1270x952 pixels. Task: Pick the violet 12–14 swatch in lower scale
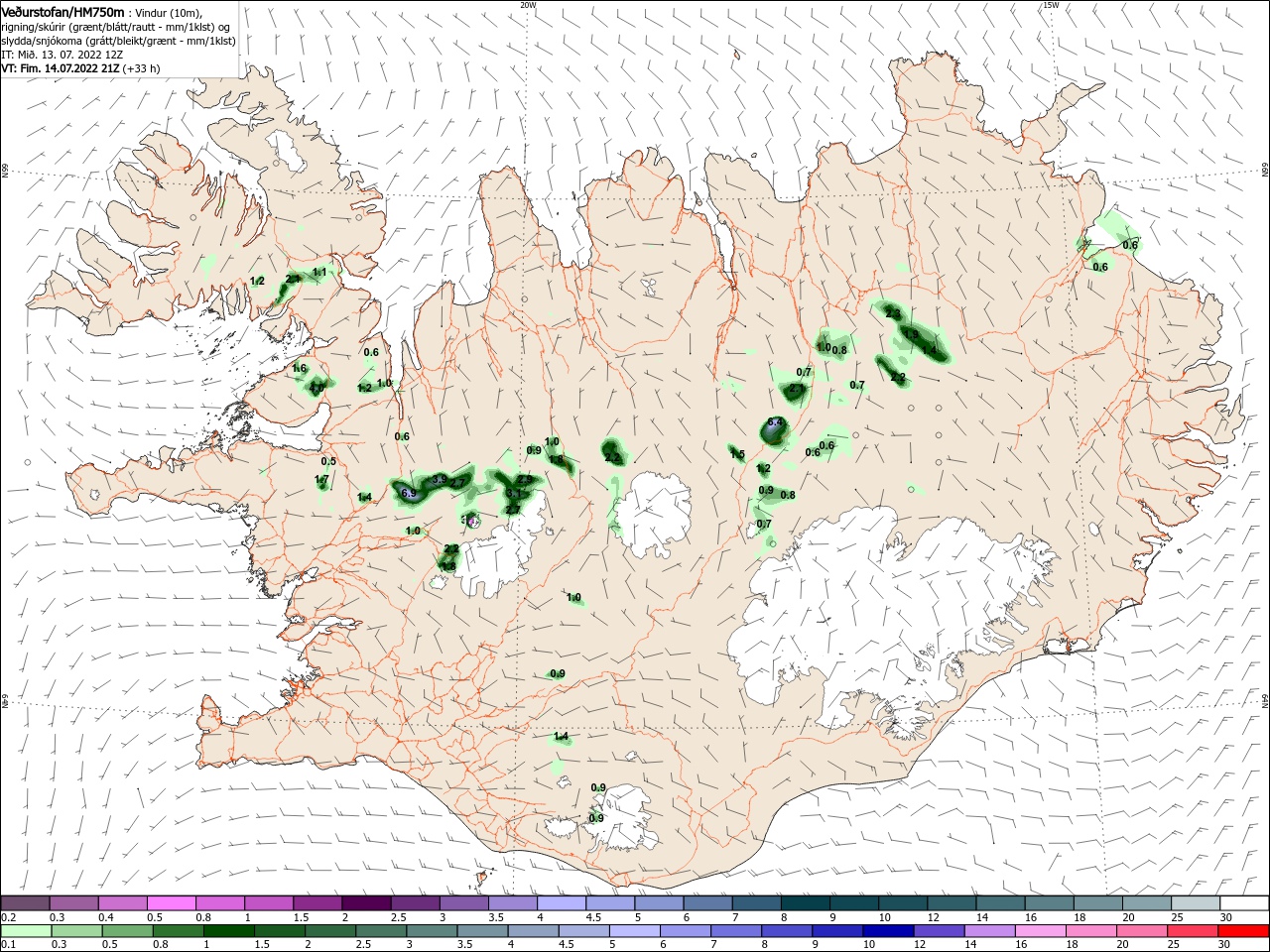939,931
